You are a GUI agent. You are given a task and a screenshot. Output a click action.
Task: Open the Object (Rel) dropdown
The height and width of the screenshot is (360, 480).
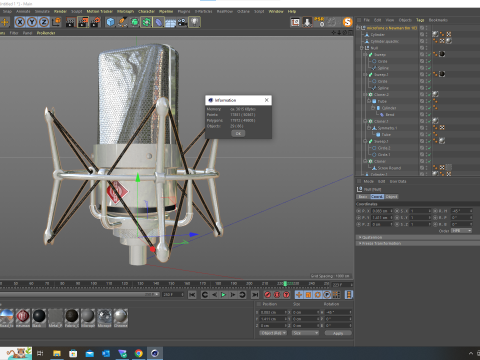pyautogui.click(x=273, y=333)
